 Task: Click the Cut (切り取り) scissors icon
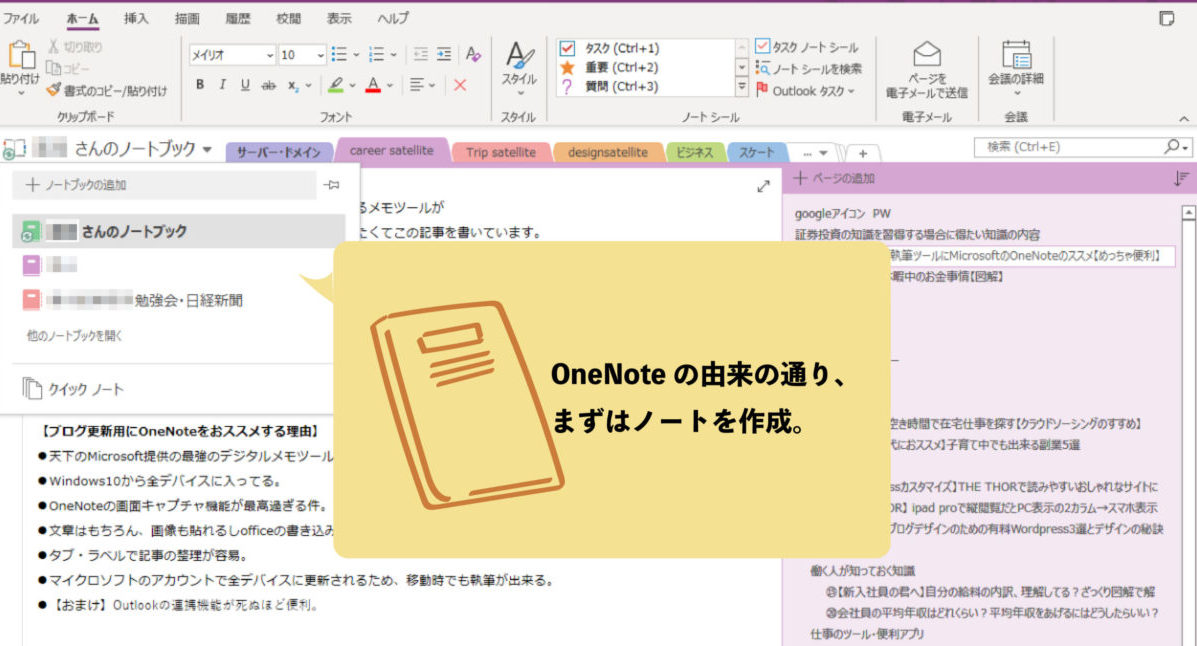coord(53,47)
